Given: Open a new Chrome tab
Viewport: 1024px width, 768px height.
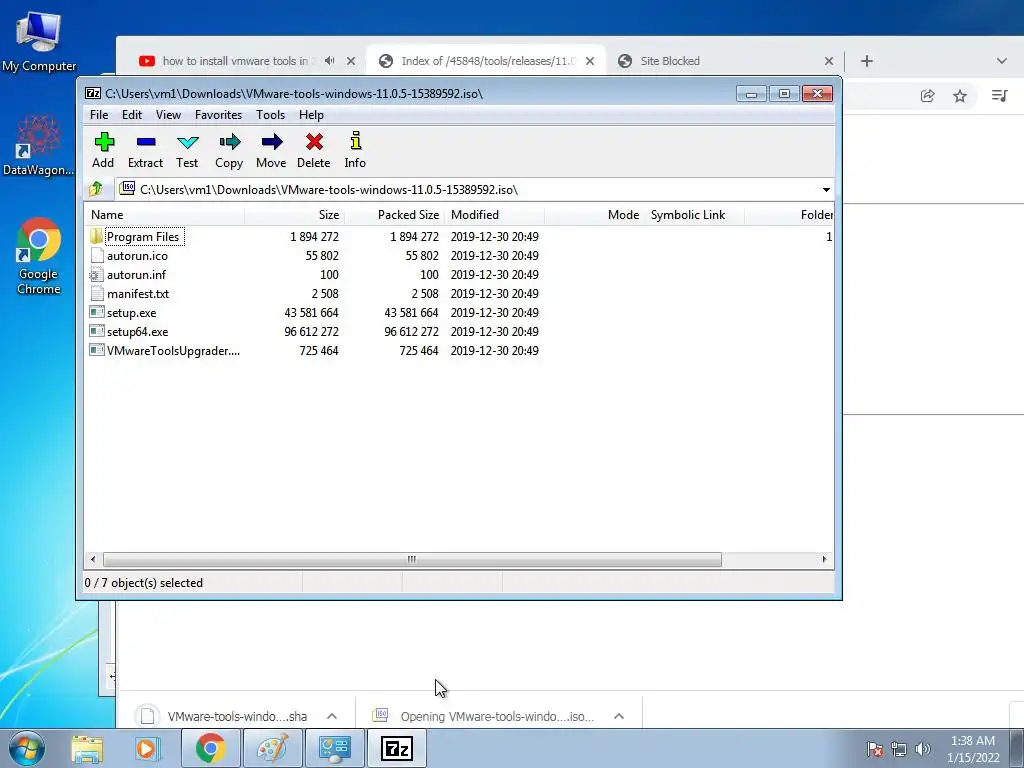Looking at the screenshot, I should (x=867, y=61).
